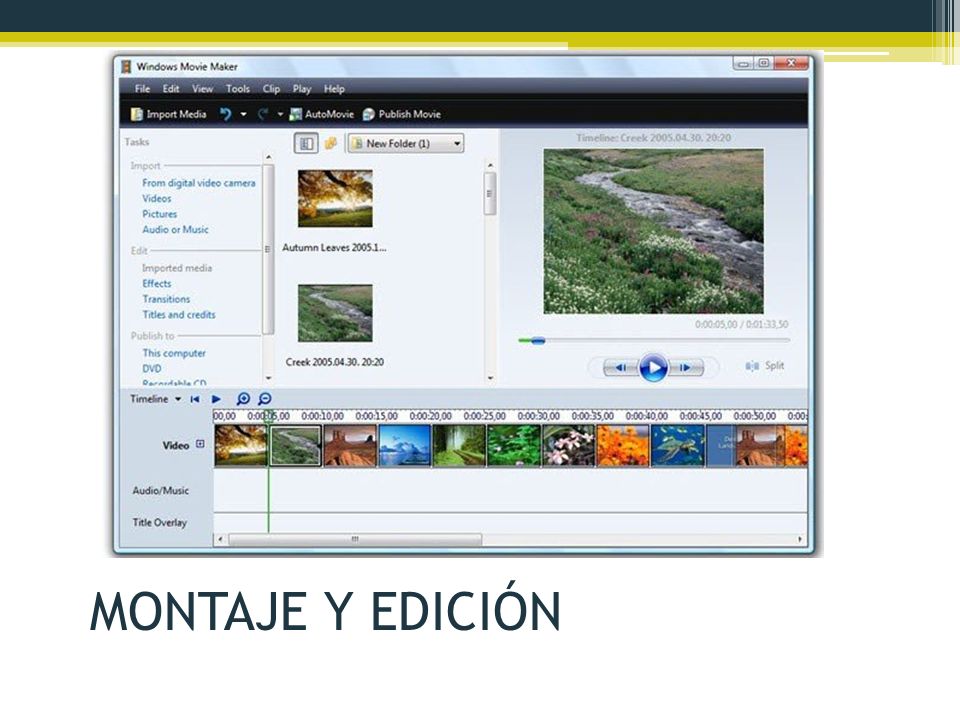Click timeline scroll right arrow
Viewport: 960px width, 720px height.
800,539
